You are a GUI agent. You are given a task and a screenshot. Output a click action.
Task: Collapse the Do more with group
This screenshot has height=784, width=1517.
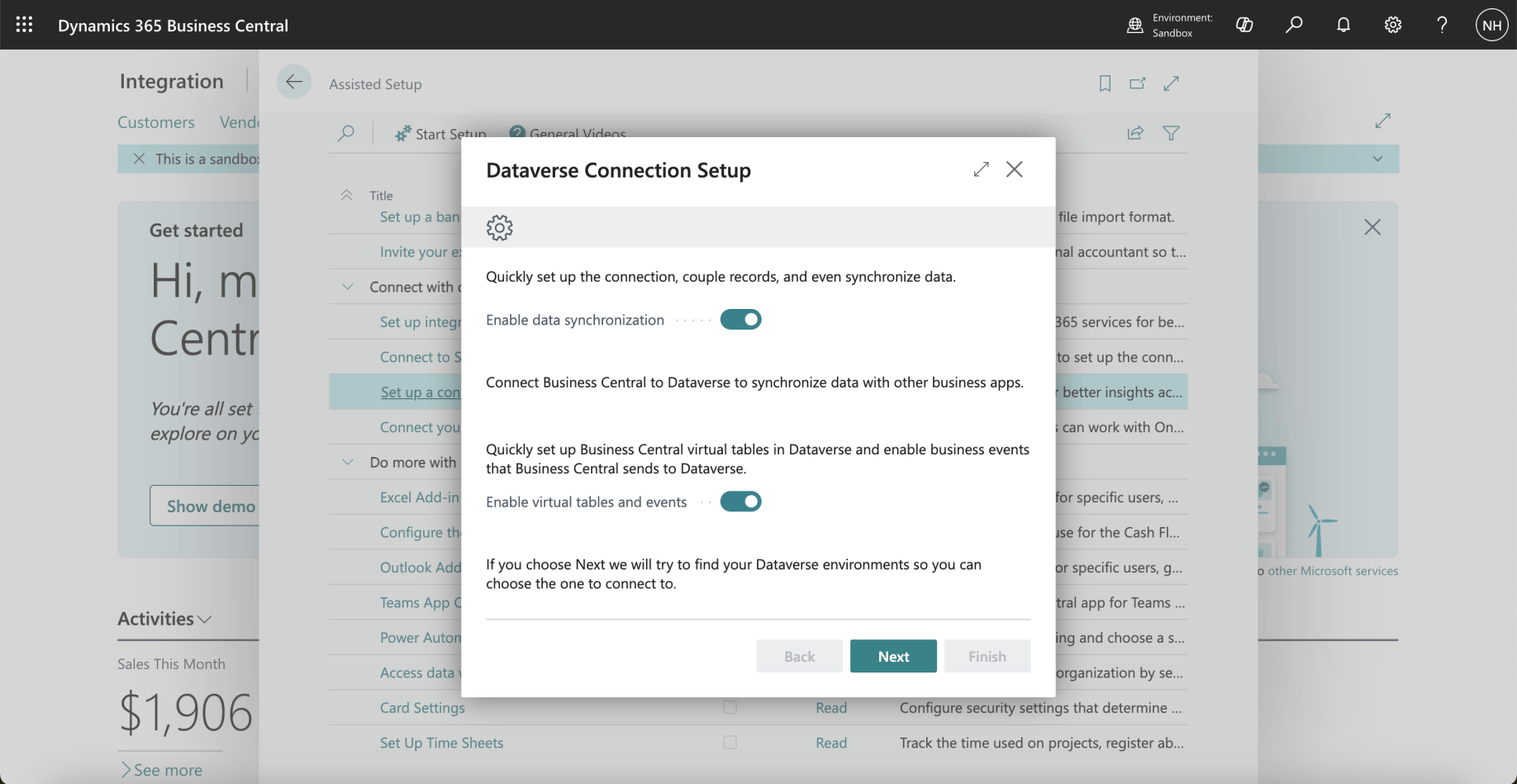pos(348,462)
